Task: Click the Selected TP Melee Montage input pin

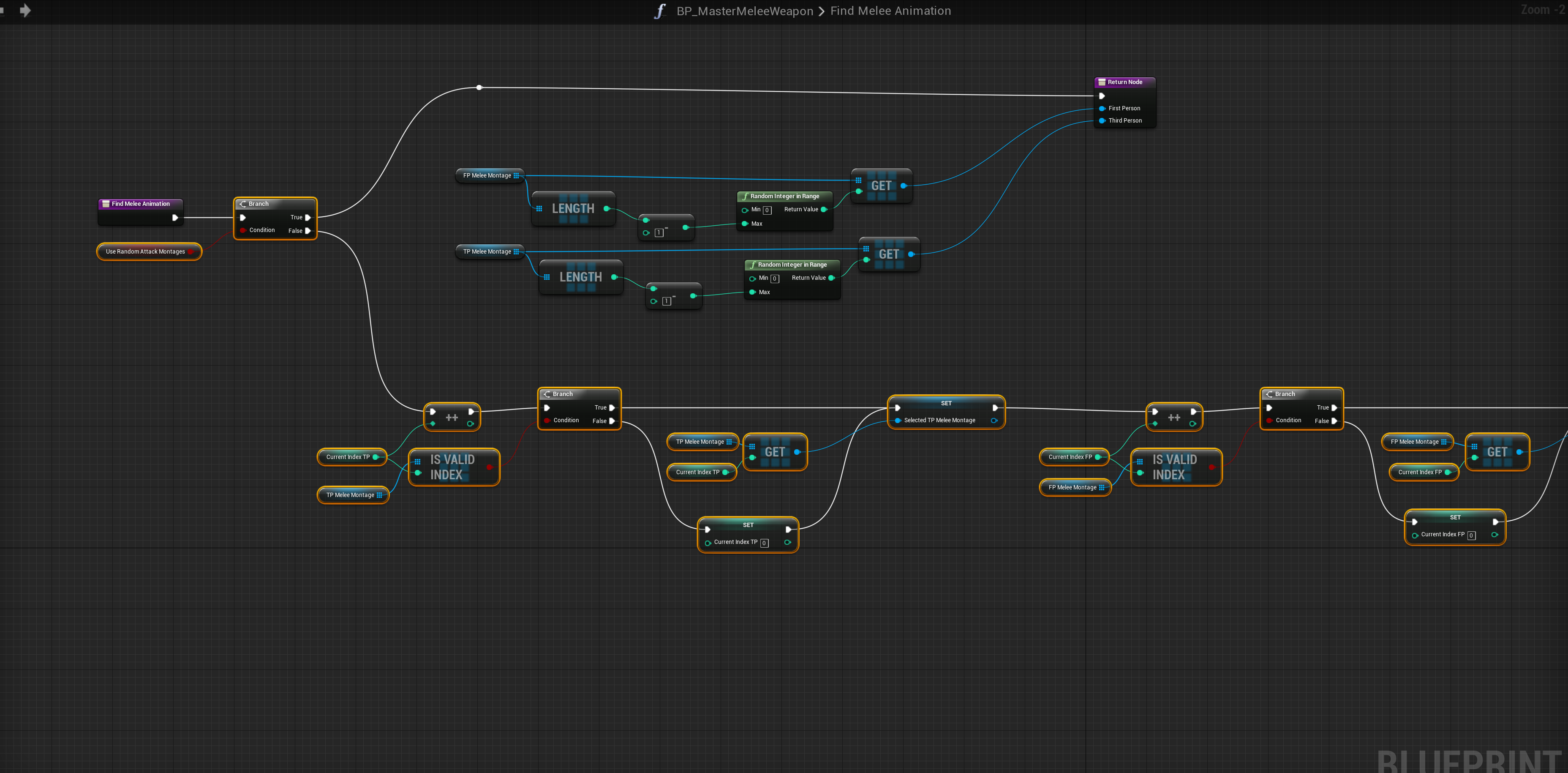Action: point(898,420)
